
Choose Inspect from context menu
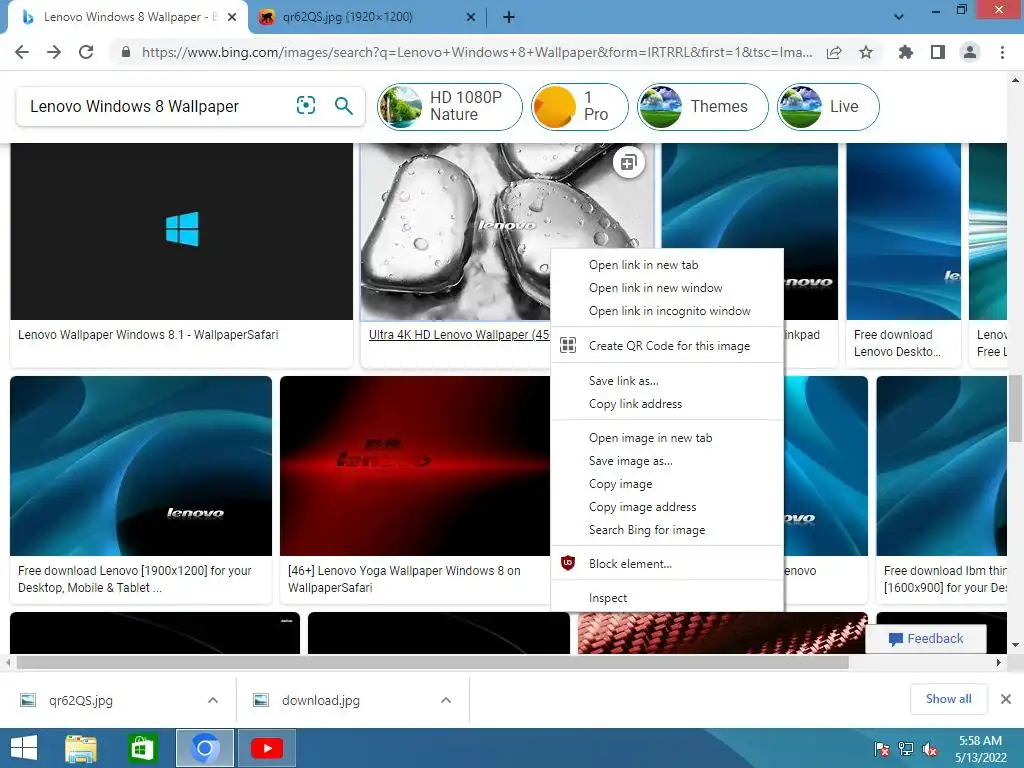click(667, 598)
